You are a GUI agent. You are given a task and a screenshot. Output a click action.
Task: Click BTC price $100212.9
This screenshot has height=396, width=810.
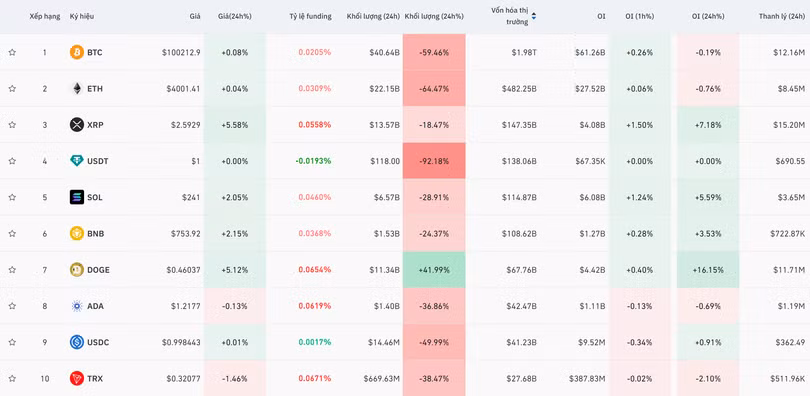(181, 52)
